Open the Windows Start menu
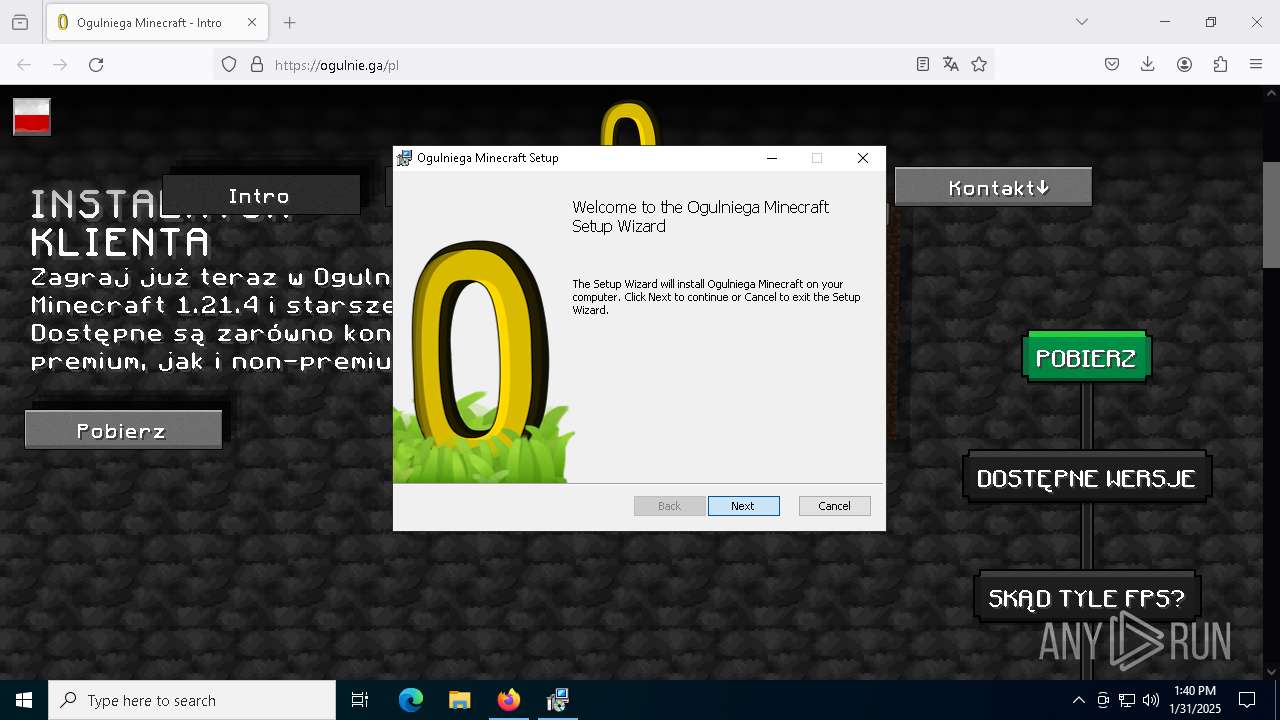Image resolution: width=1280 pixels, height=720 pixels. tap(24, 700)
